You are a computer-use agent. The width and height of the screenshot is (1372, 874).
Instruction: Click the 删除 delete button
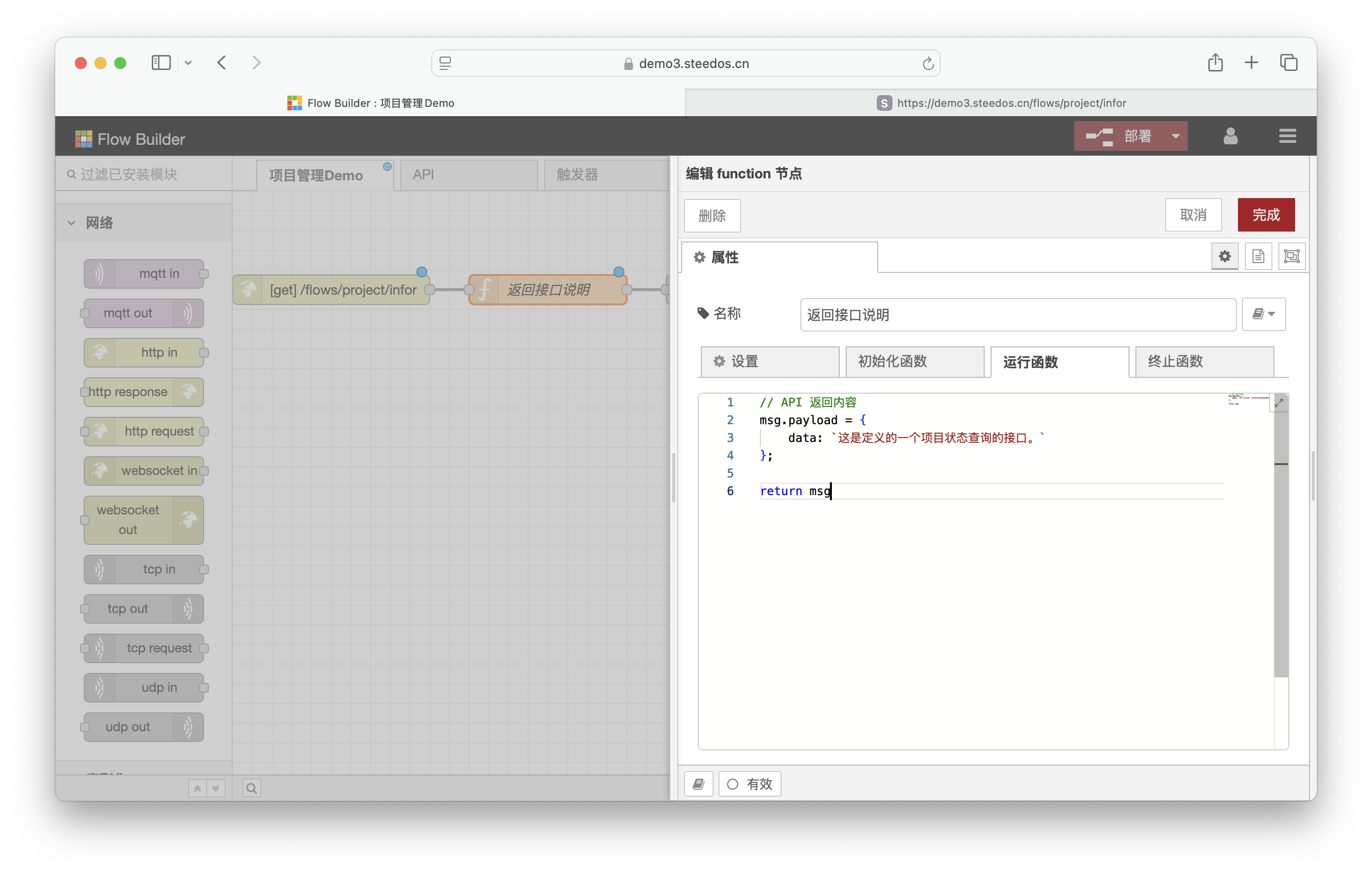(x=712, y=215)
